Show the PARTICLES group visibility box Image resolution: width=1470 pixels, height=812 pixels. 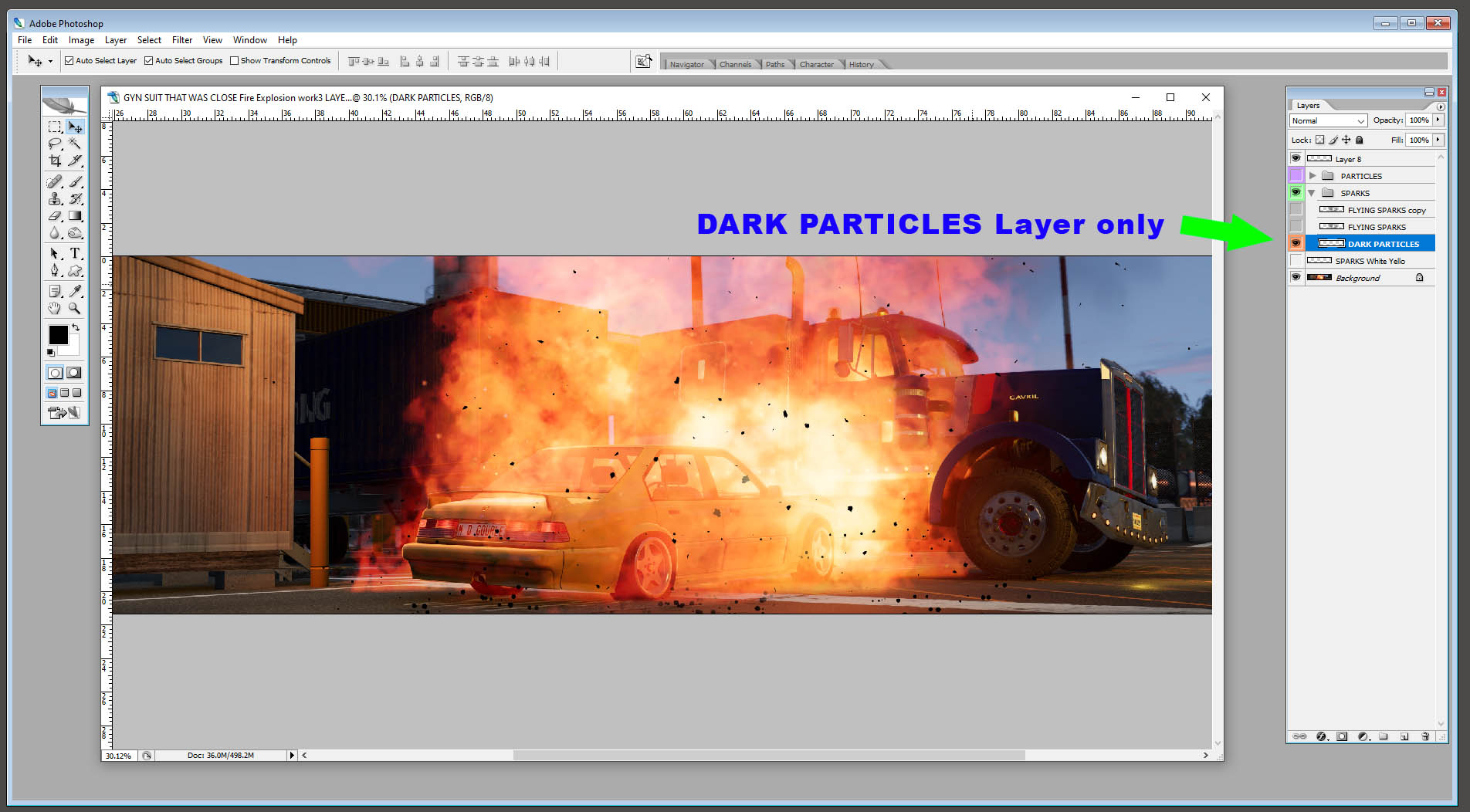tap(1296, 175)
